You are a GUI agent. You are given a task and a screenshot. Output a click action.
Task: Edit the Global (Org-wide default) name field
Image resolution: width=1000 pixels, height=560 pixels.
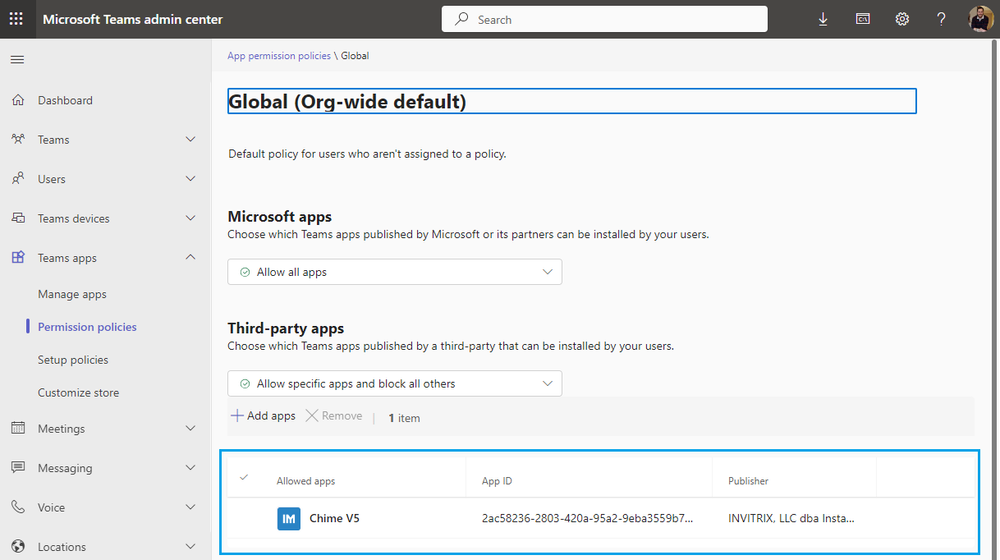click(572, 101)
